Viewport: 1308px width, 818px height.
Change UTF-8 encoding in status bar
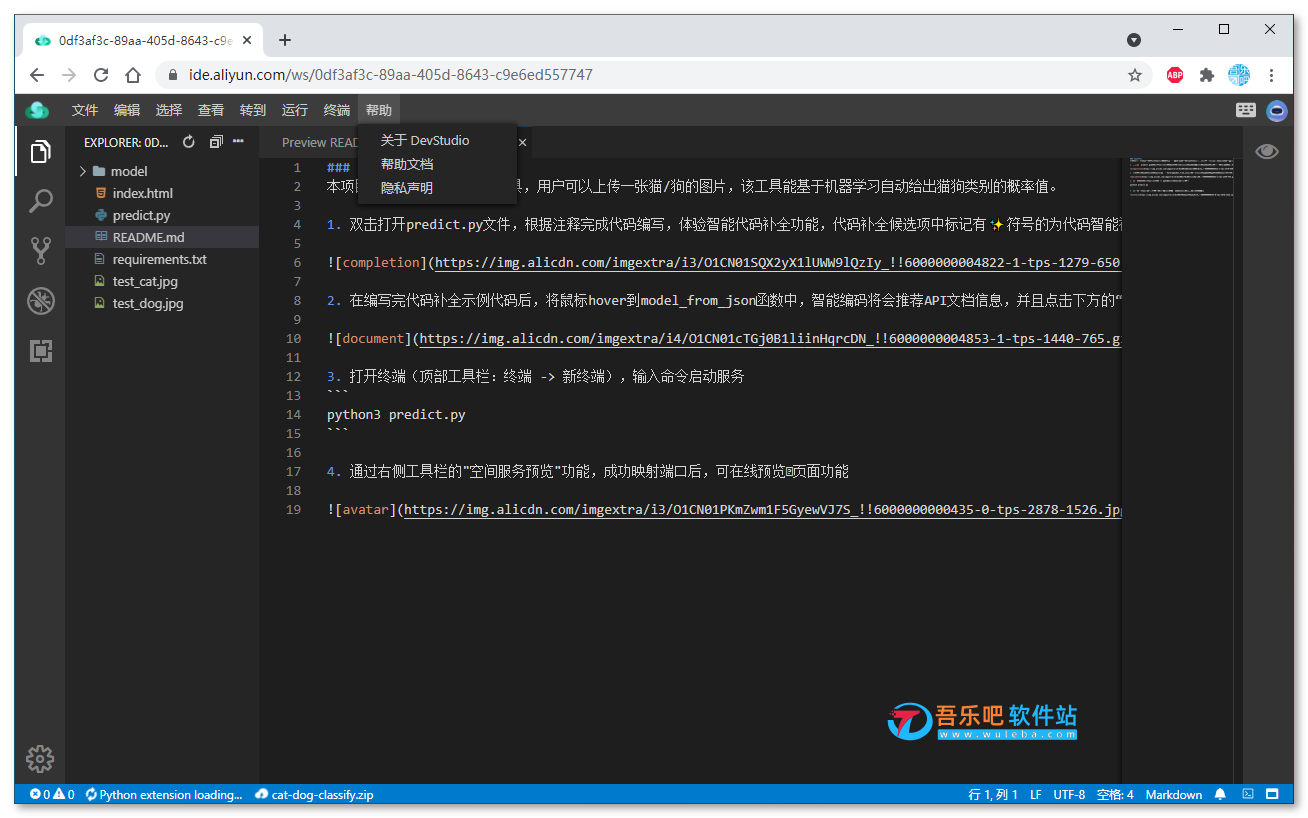(1069, 794)
